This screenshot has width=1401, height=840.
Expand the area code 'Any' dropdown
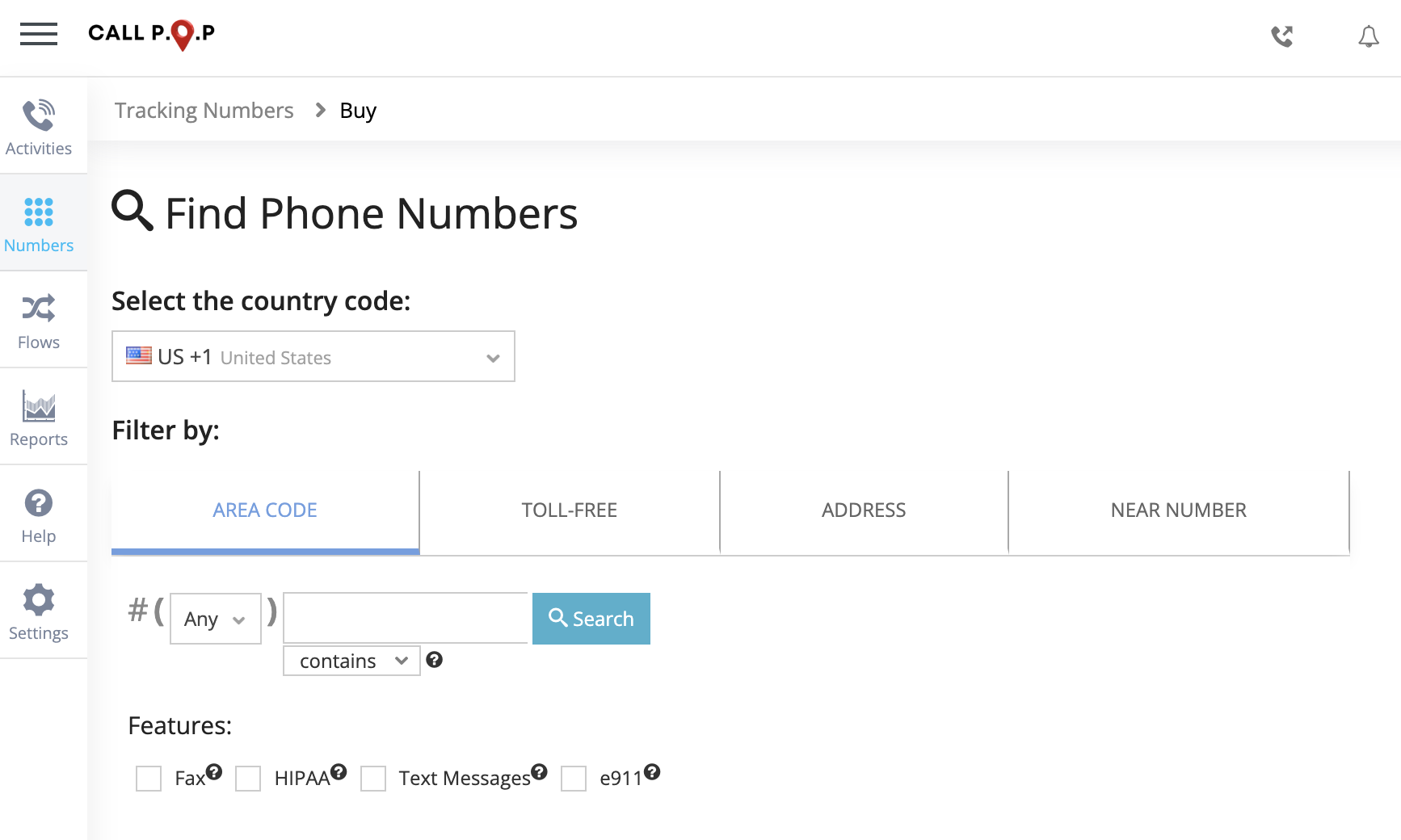click(214, 619)
